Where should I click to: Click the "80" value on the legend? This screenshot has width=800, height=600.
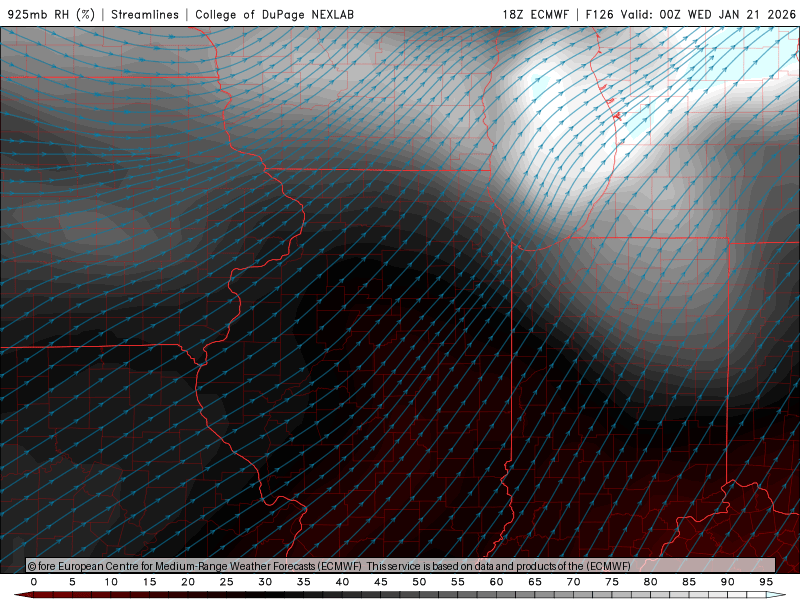[x=651, y=582]
